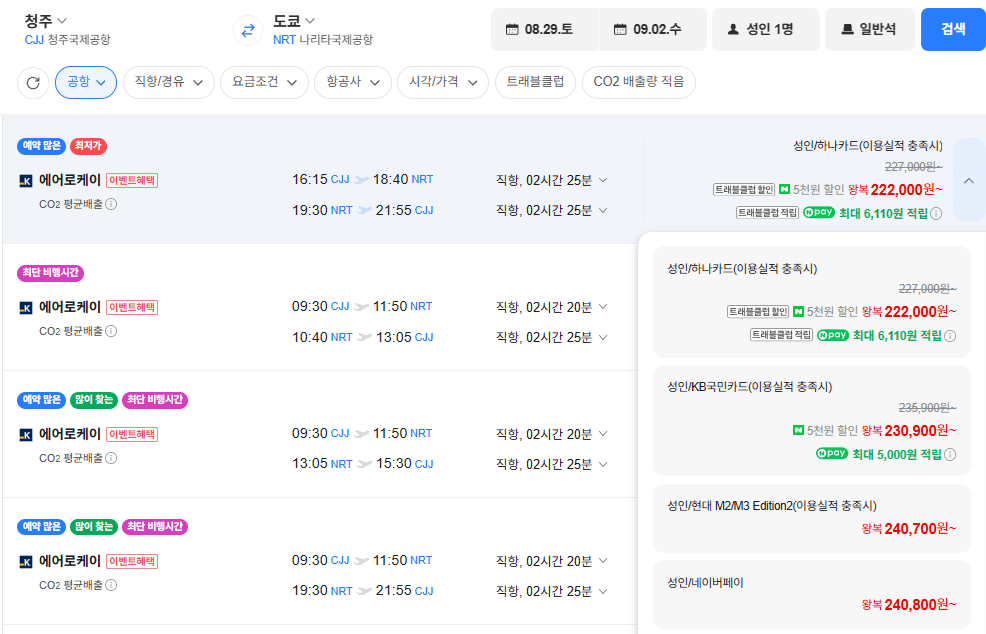The height and width of the screenshot is (634, 986).
Task: Expand details of the 13:05 NRT return flight
Action: (603, 464)
